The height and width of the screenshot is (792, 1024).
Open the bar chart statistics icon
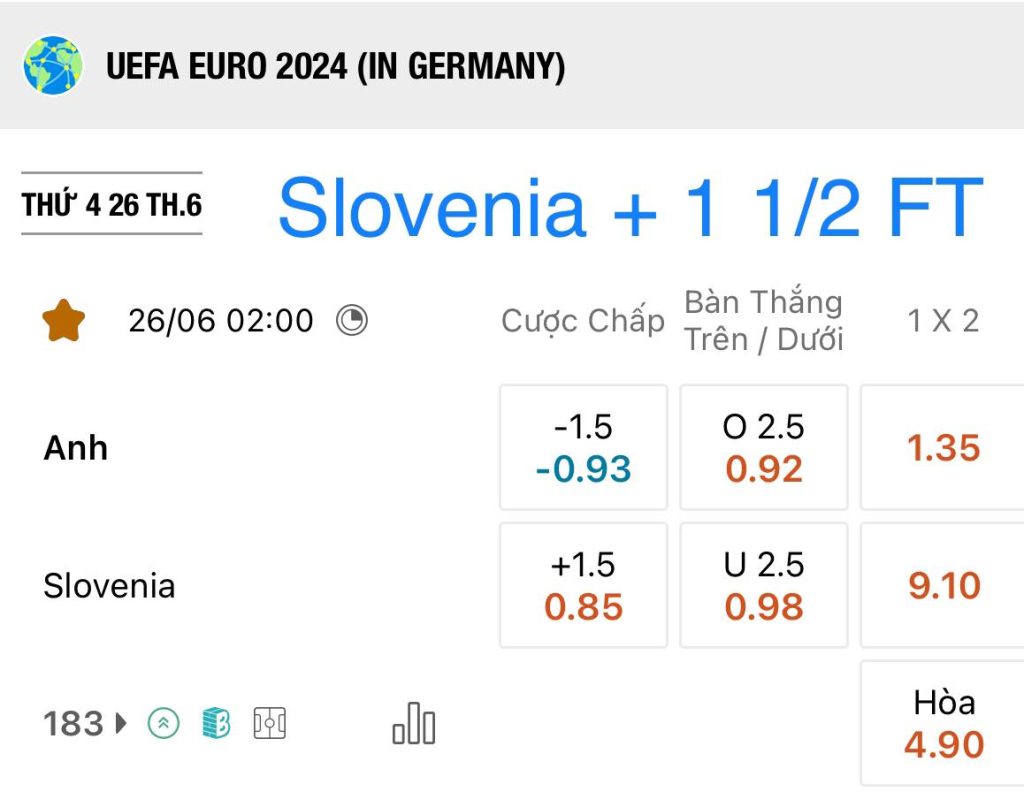(x=413, y=723)
